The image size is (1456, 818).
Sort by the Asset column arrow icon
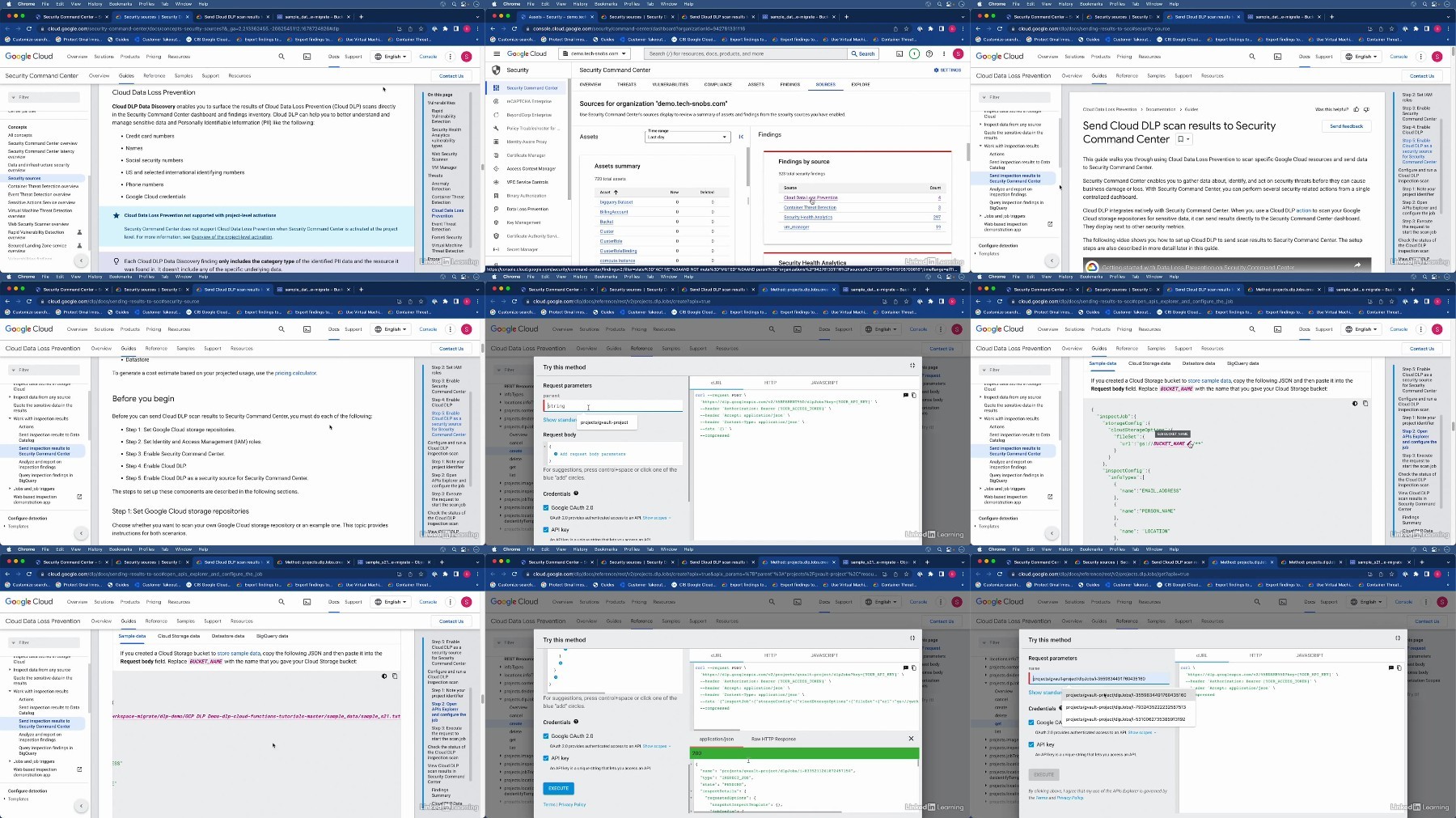pyautogui.click(x=616, y=193)
